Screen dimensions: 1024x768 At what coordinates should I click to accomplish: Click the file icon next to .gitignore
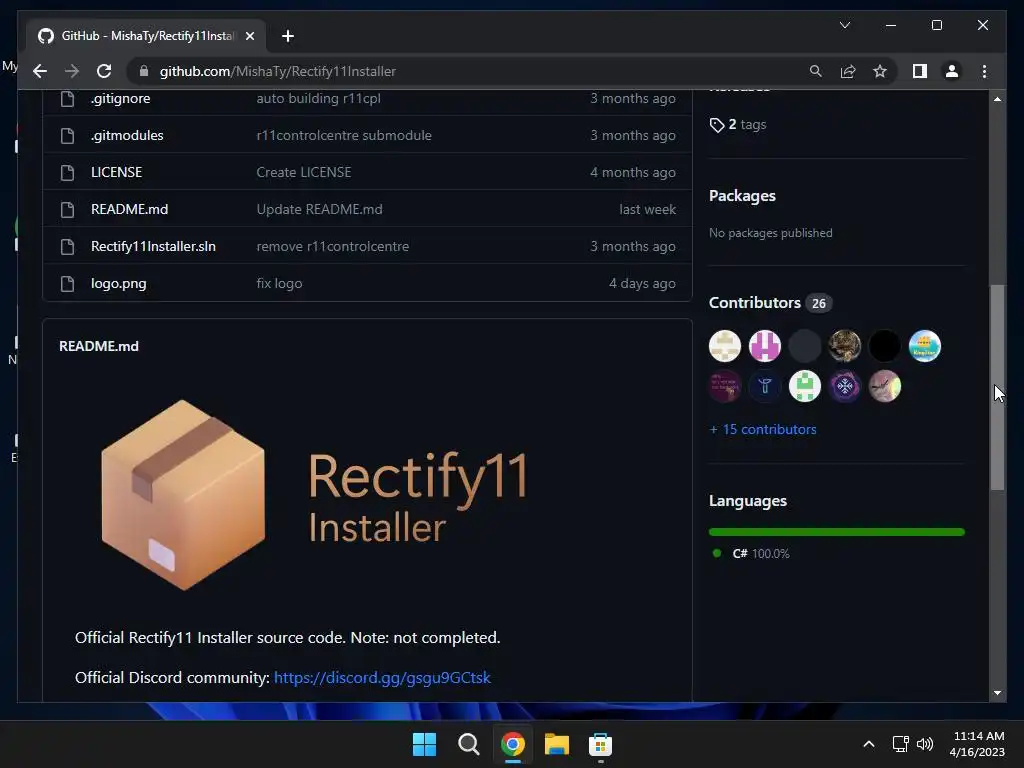coord(67,99)
